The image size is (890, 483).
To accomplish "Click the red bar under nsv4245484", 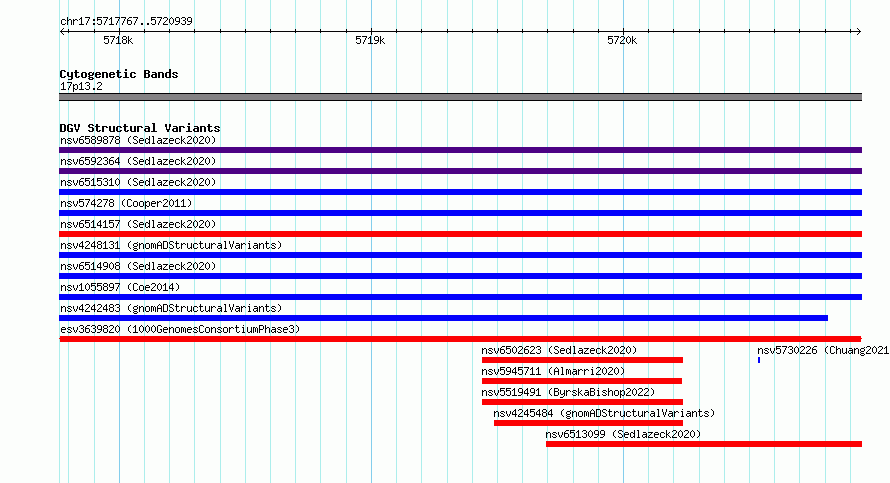I will pos(589,423).
